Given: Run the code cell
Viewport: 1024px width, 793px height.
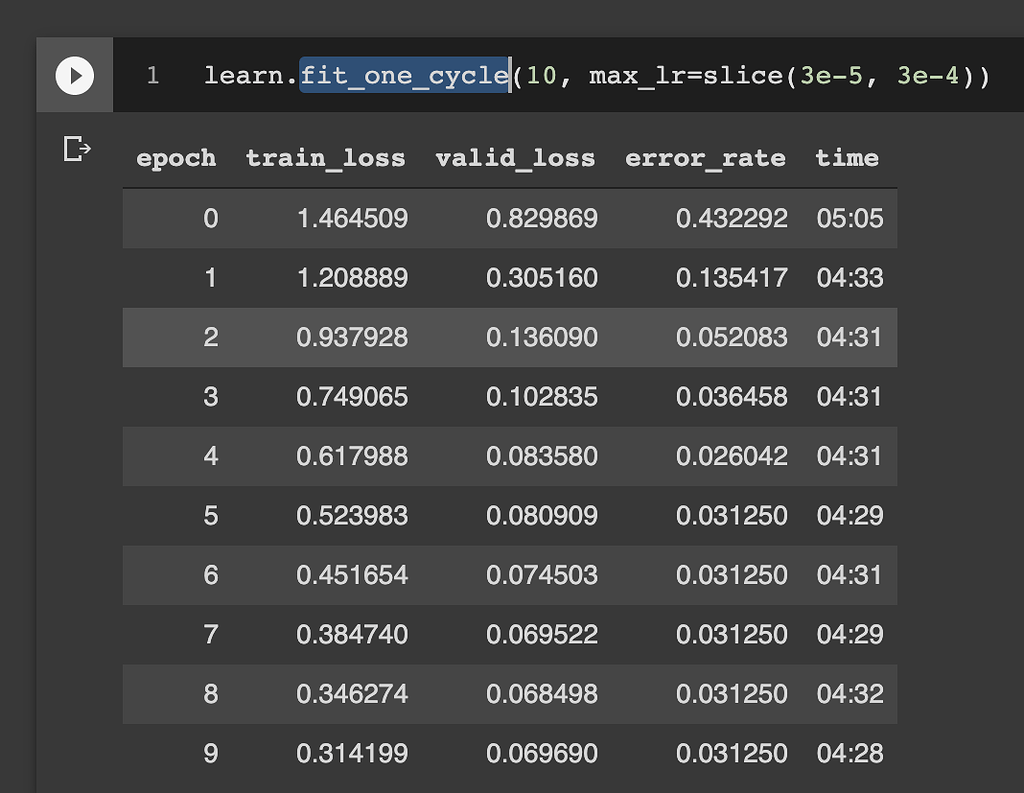Looking at the screenshot, I should click(x=75, y=75).
